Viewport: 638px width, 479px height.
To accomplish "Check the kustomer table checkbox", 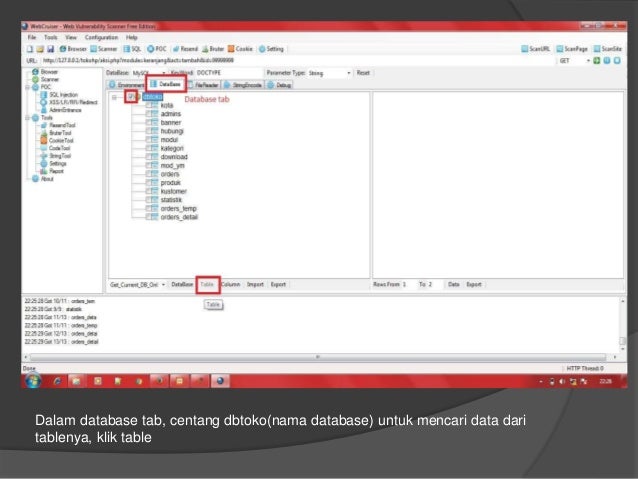I will pyautogui.click(x=148, y=191).
